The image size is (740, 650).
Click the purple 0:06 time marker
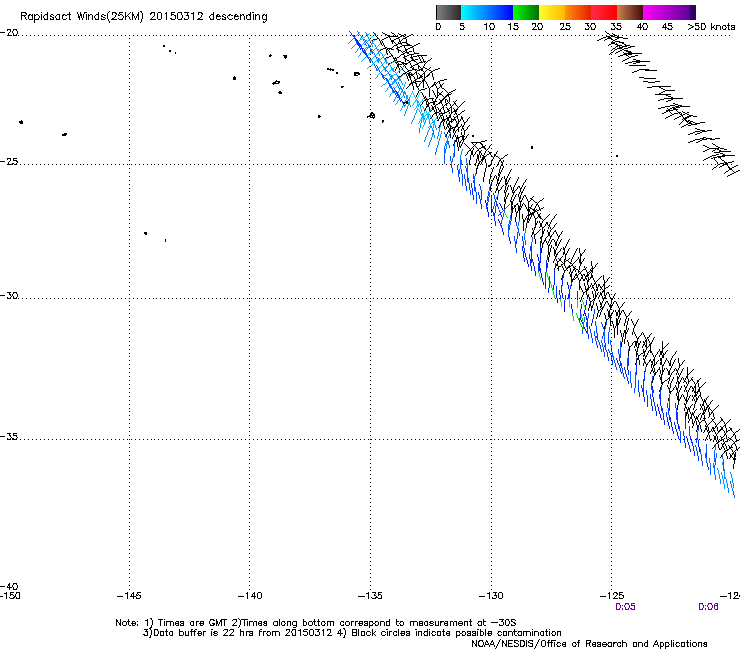point(708,607)
